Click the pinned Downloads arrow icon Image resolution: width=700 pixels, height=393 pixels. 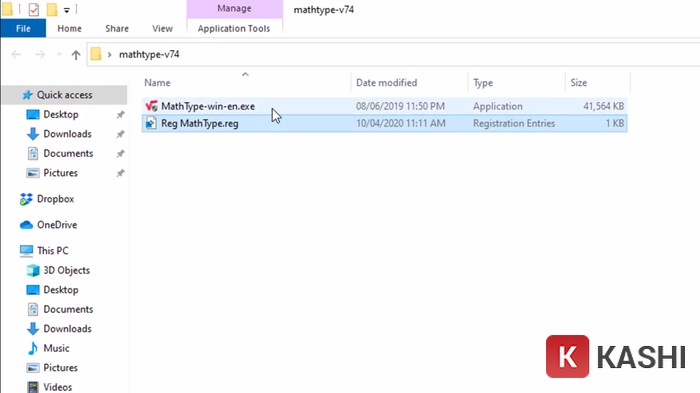coord(33,134)
